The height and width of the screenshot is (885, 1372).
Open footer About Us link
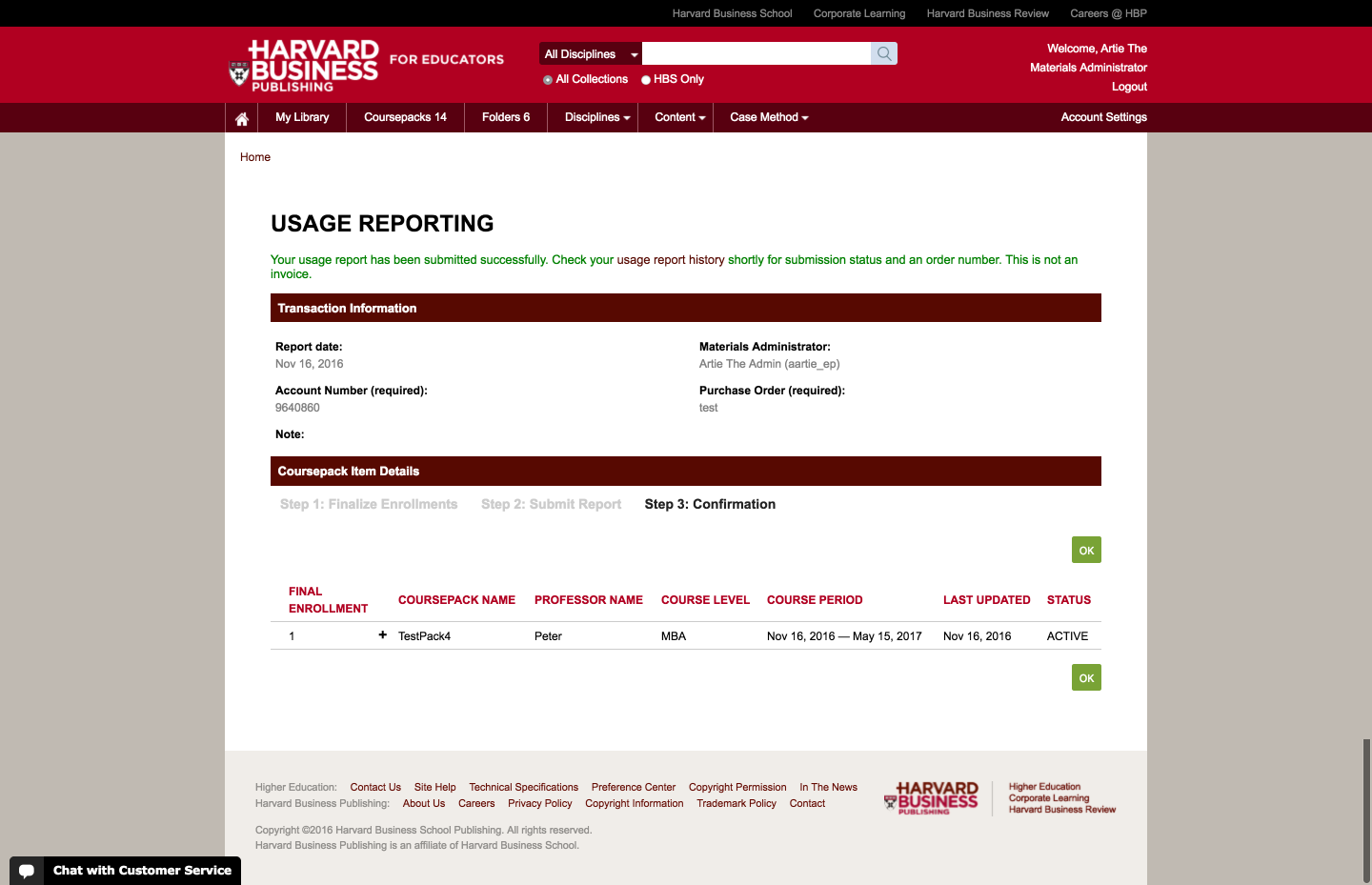click(x=423, y=803)
